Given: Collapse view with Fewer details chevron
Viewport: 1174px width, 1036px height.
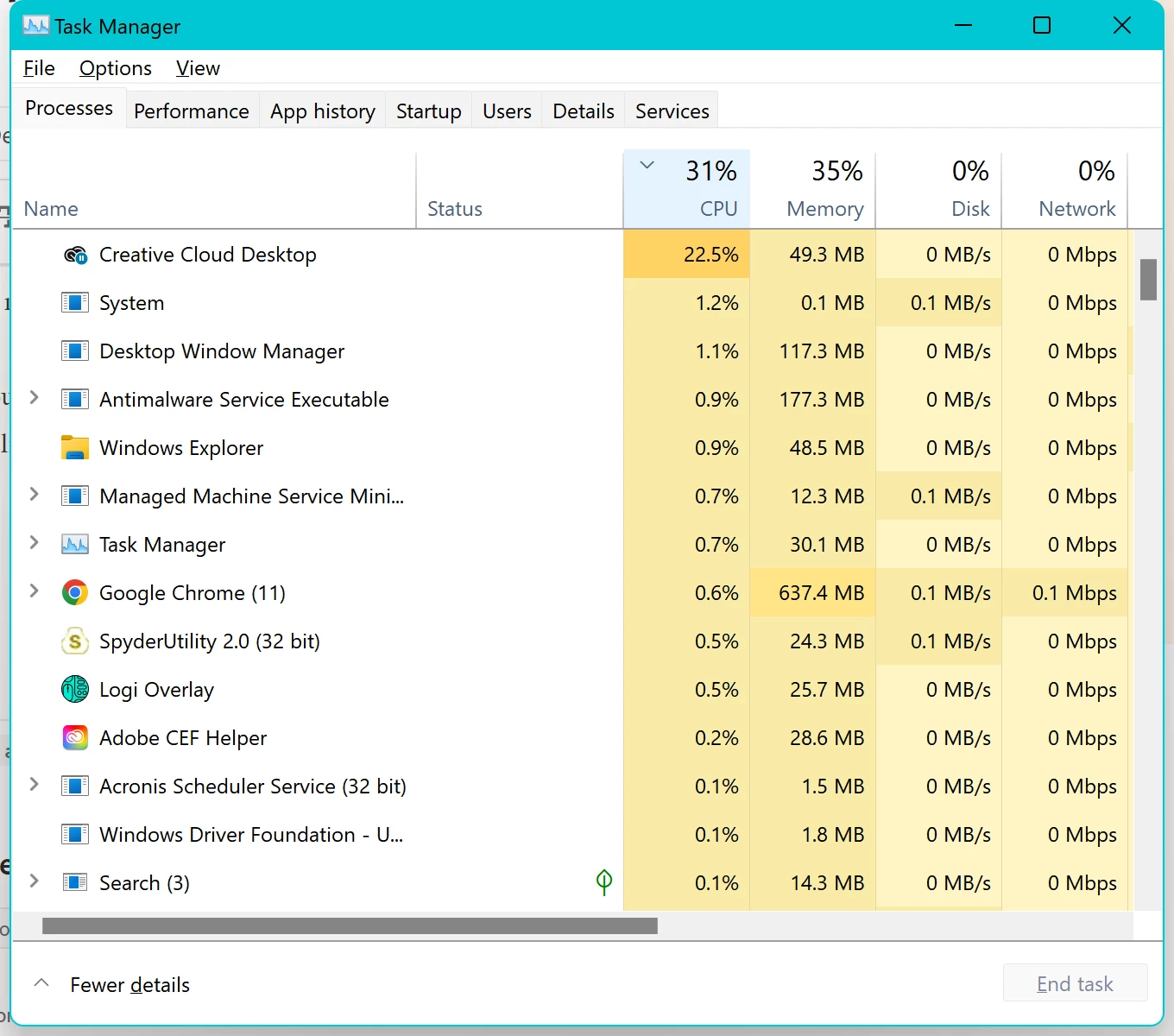Looking at the screenshot, I should click(x=41, y=983).
